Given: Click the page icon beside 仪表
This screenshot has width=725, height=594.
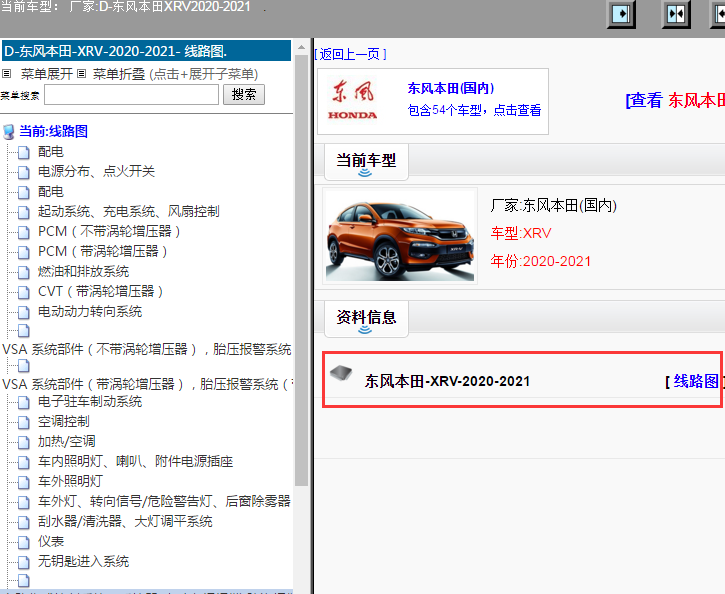Looking at the screenshot, I should pos(24,542).
